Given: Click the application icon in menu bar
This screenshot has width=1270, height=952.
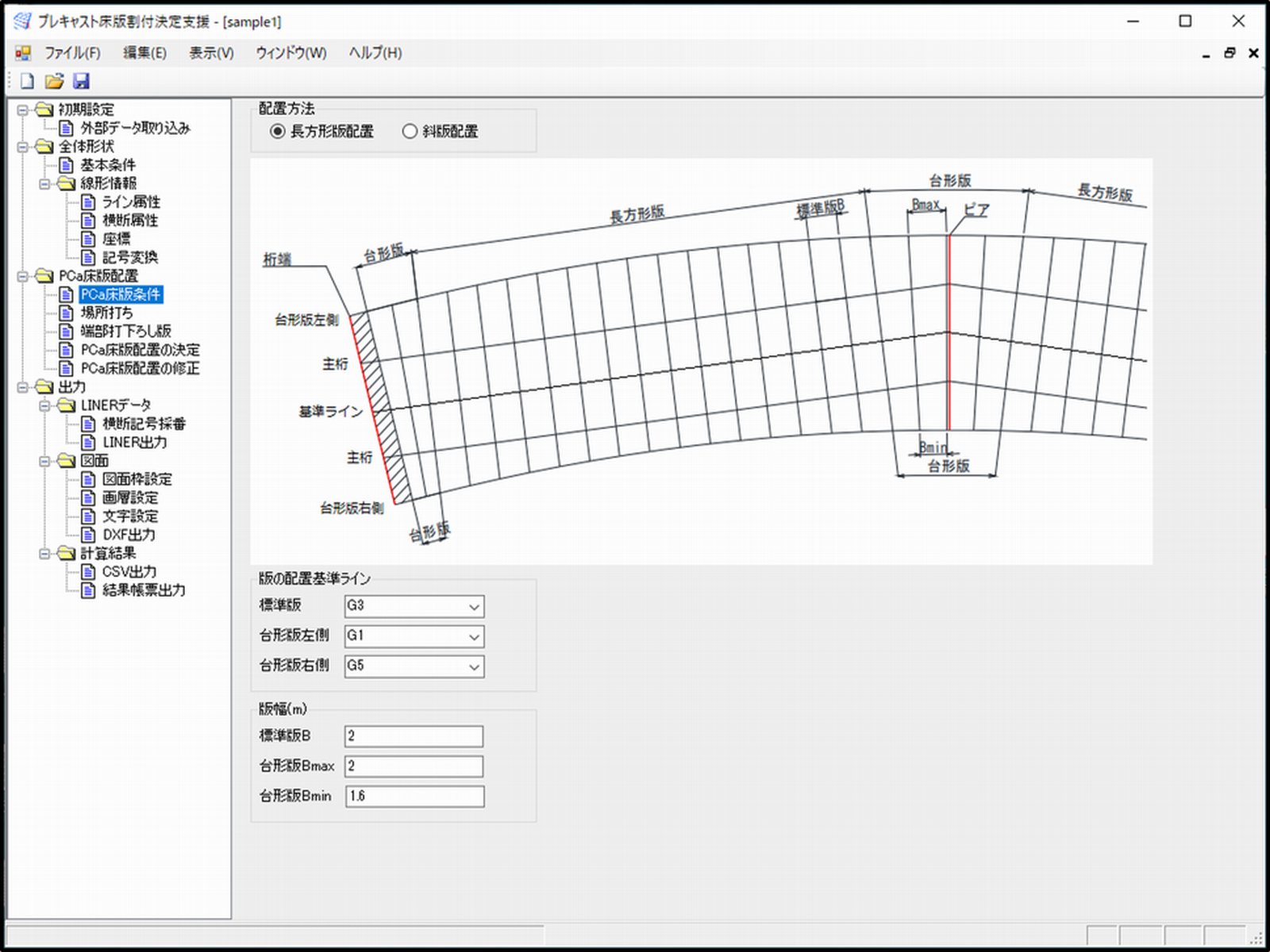Looking at the screenshot, I should click(23, 53).
